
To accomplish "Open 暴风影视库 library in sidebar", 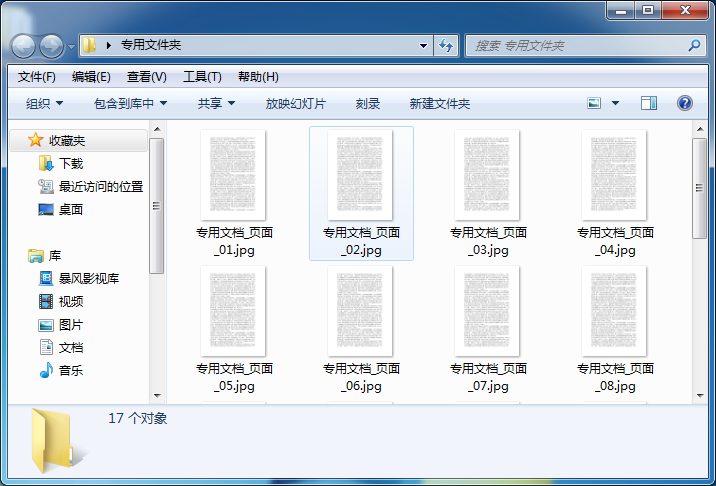I will pos(88,278).
